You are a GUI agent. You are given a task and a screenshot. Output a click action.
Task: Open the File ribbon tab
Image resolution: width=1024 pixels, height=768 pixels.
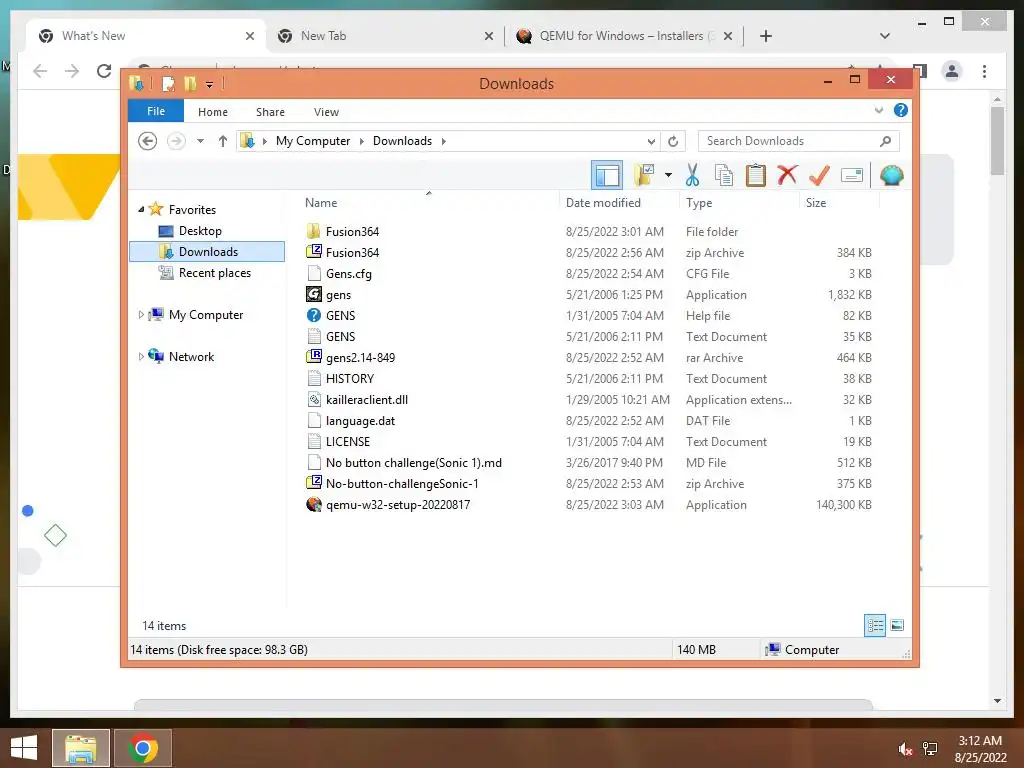(155, 111)
